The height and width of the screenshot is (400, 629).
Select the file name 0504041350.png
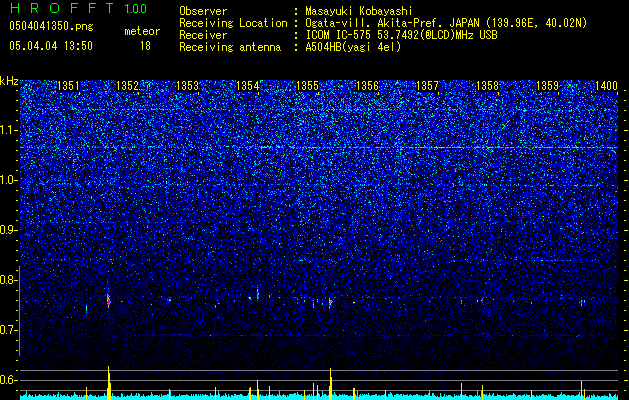pos(51,26)
